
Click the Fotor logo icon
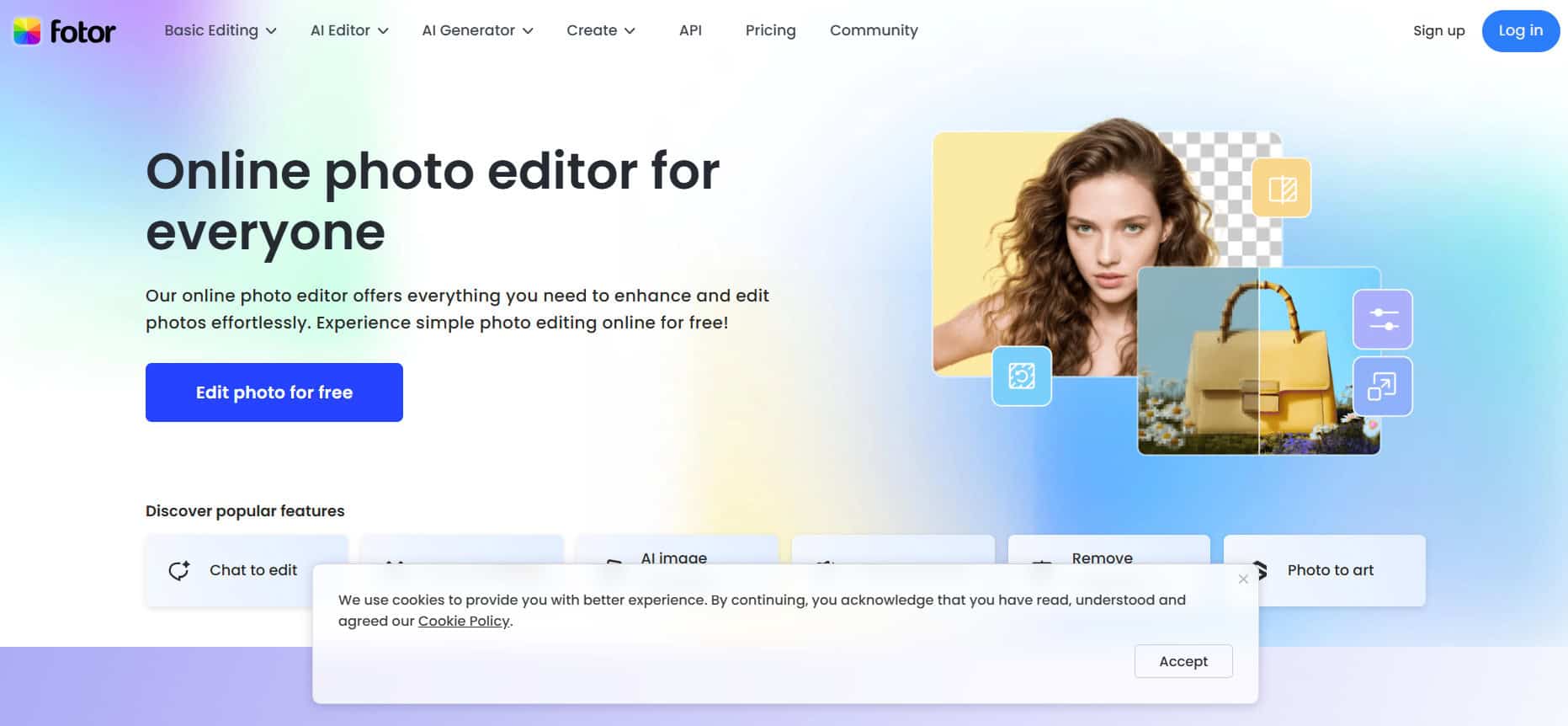pyautogui.click(x=27, y=31)
